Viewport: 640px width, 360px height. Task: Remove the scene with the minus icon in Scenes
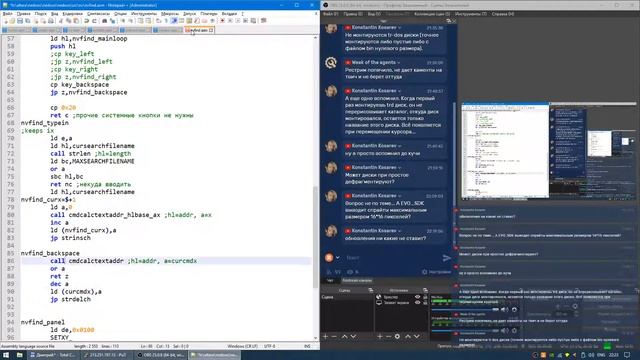click(x=334, y=336)
